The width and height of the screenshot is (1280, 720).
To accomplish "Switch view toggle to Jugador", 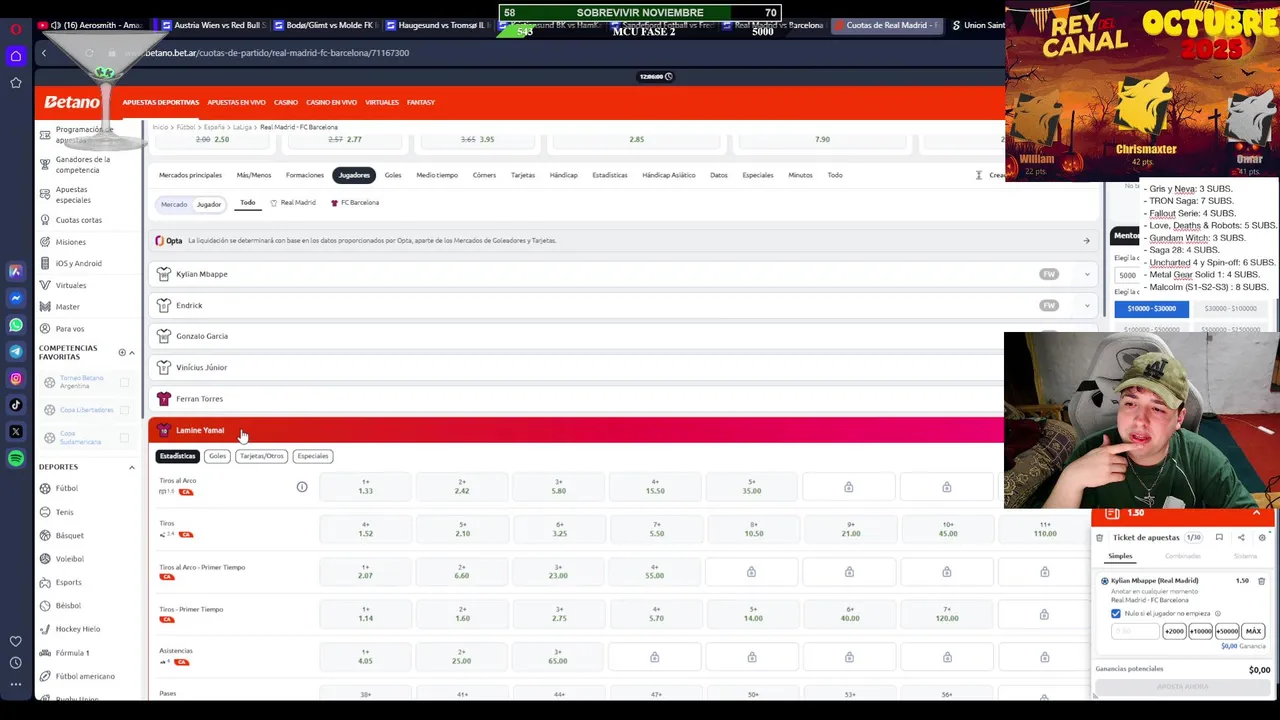I will (209, 204).
